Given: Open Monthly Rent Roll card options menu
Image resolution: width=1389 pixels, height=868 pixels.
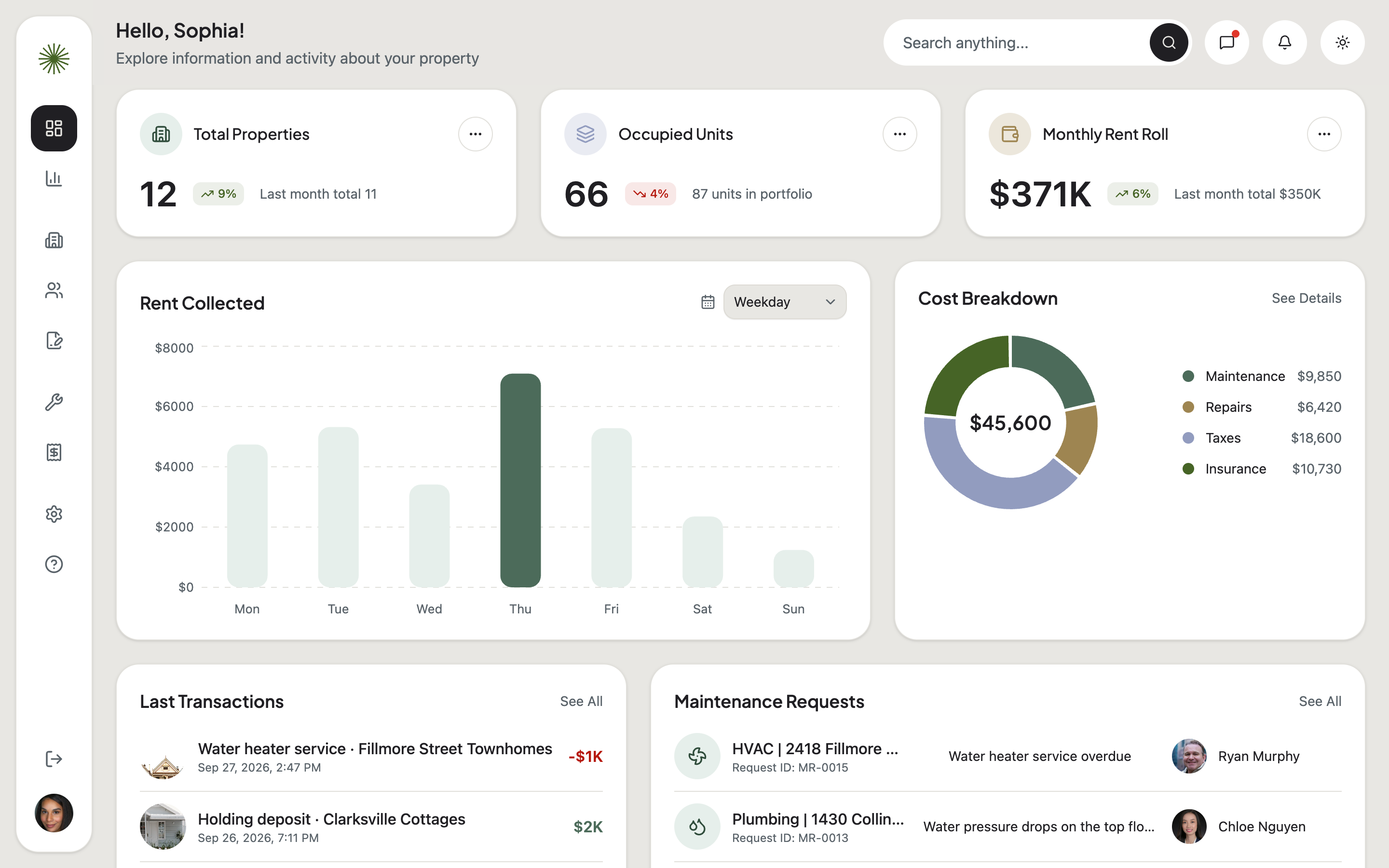Looking at the screenshot, I should coord(1324,135).
